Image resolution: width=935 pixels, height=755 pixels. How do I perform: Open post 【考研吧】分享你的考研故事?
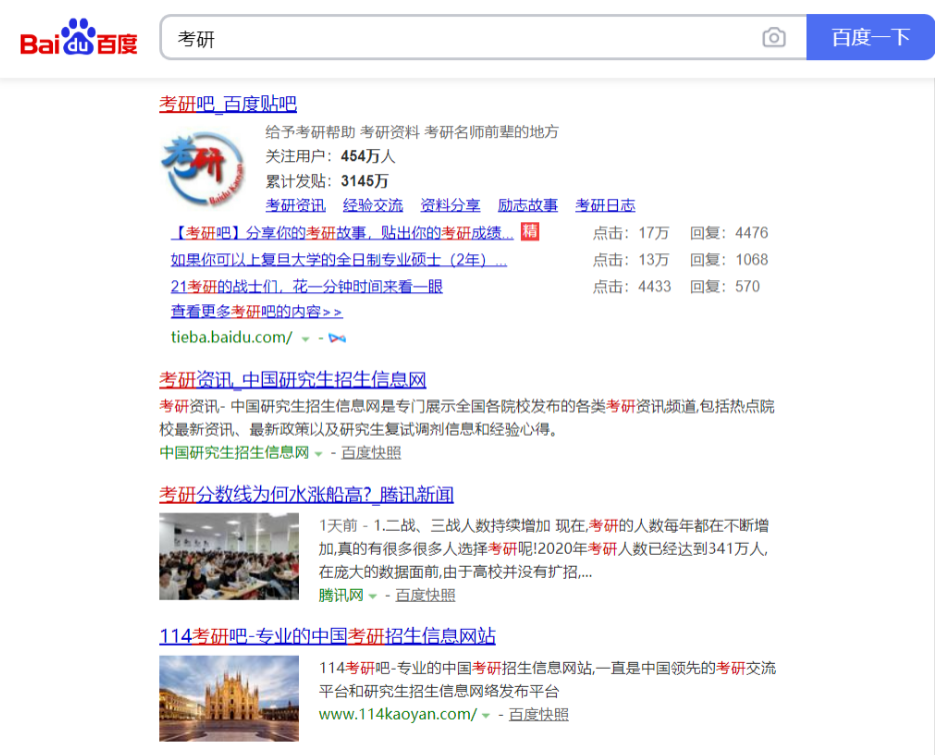click(342, 233)
